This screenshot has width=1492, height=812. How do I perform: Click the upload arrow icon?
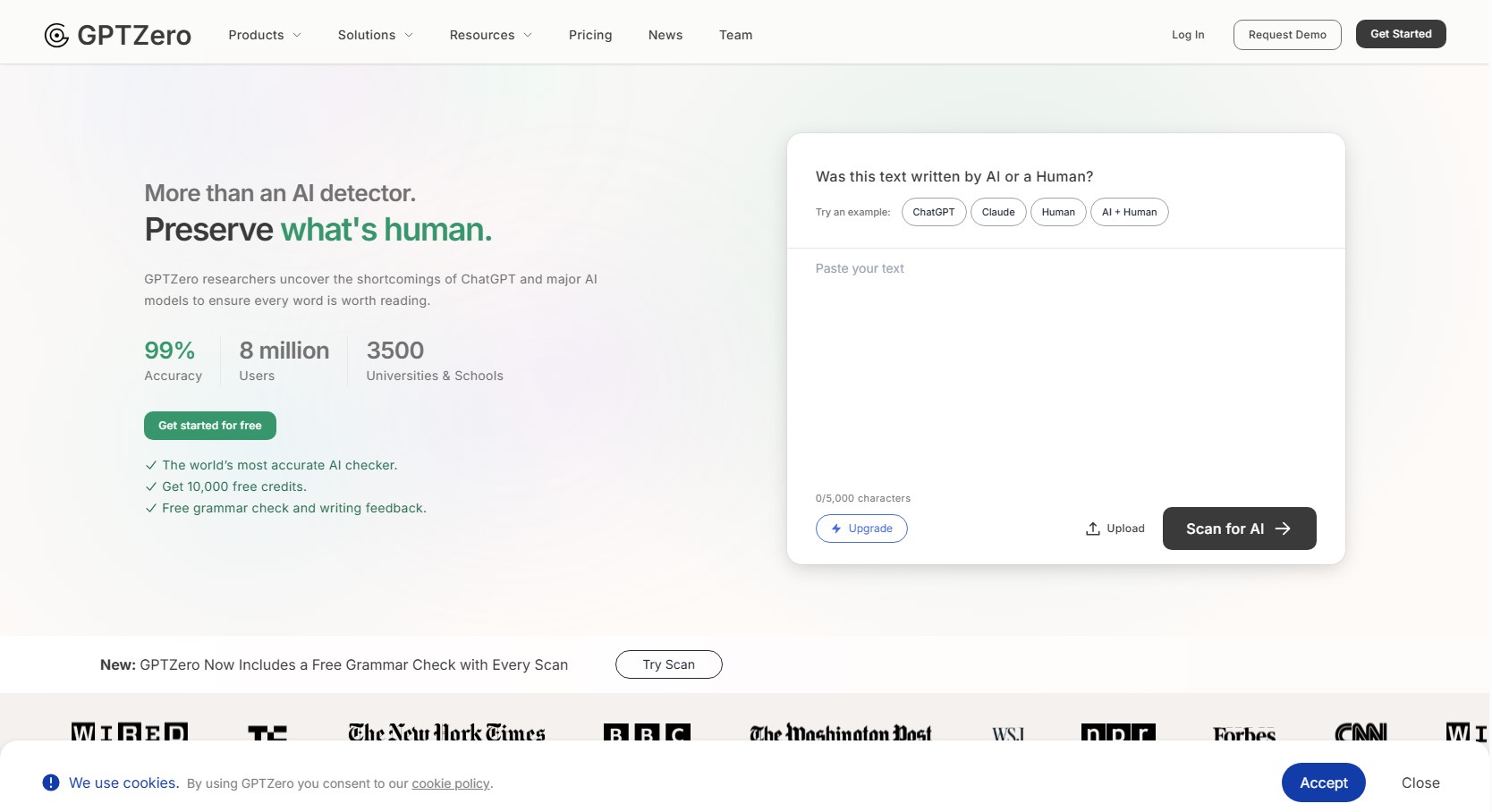tap(1092, 529)
